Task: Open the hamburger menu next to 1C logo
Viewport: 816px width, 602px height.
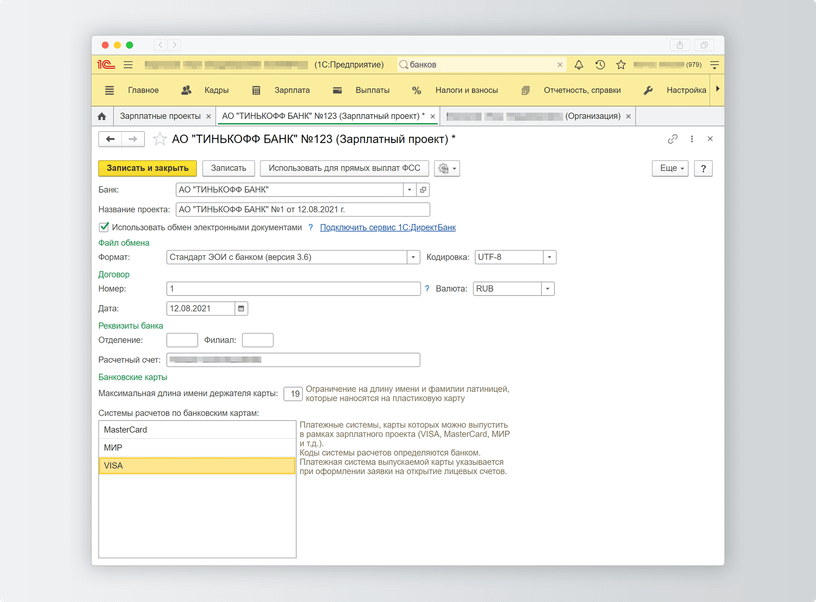Action: tap(128, 65)
